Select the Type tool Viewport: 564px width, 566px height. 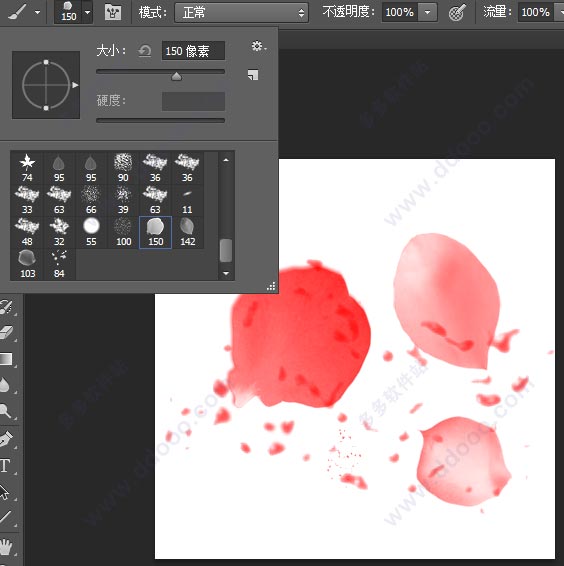coord(5,466)
